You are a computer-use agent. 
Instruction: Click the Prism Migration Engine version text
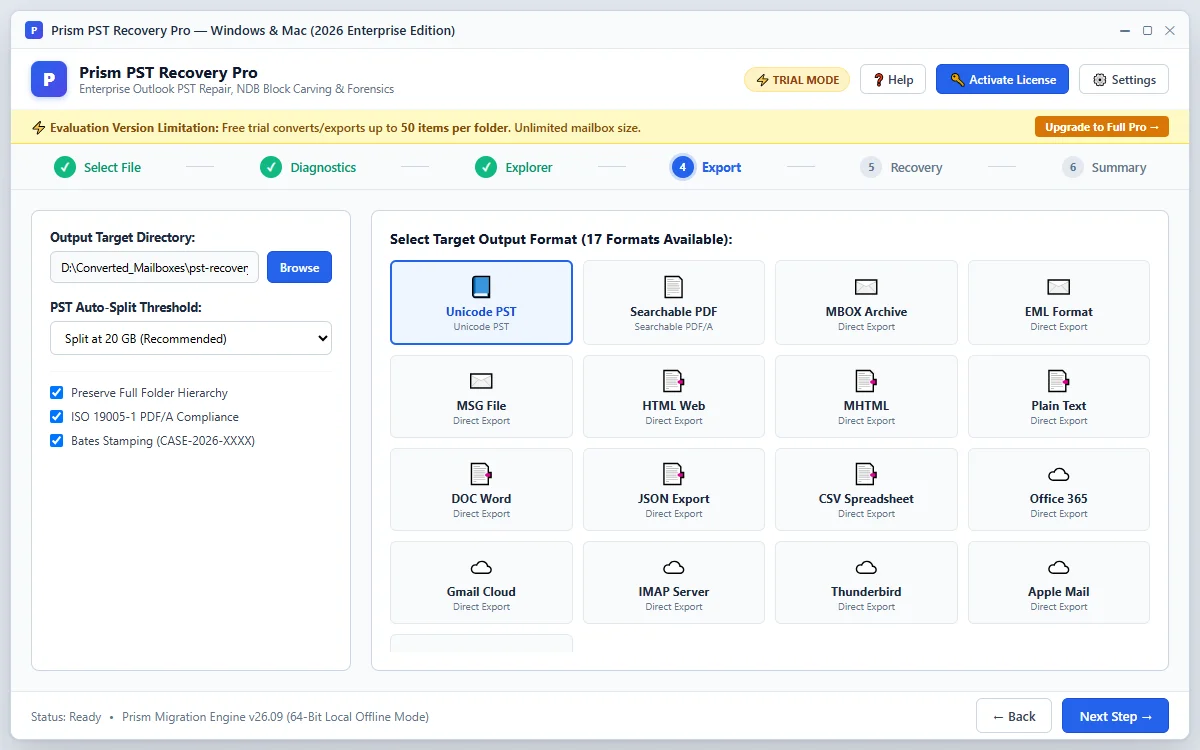(275, 717)
